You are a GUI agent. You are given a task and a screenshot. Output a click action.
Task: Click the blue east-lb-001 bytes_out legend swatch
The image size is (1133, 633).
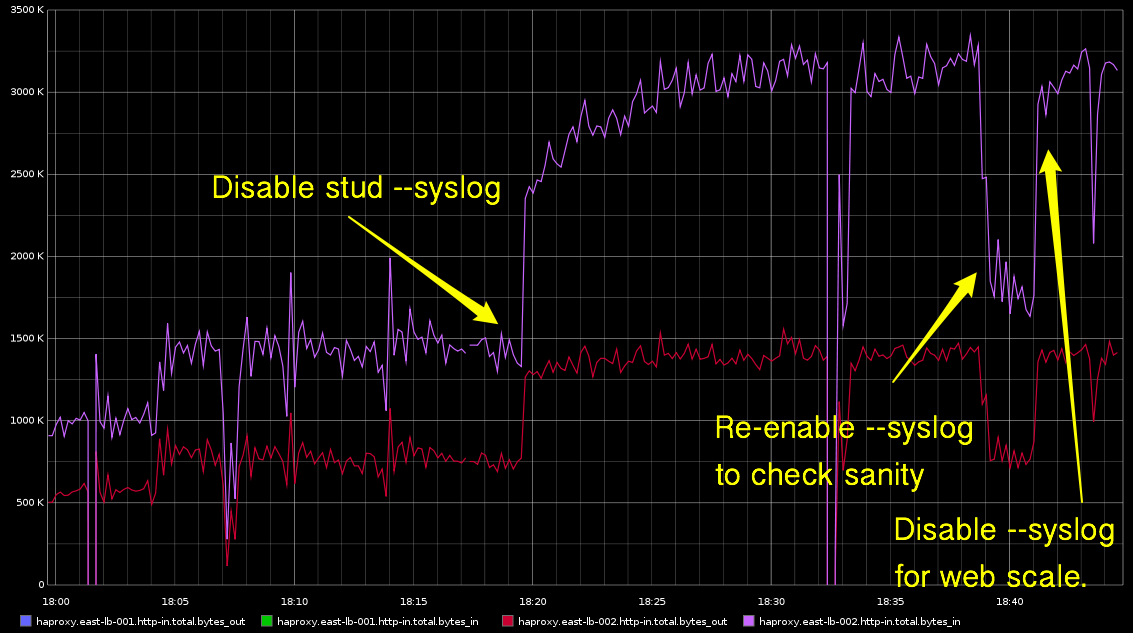[23, 621]
